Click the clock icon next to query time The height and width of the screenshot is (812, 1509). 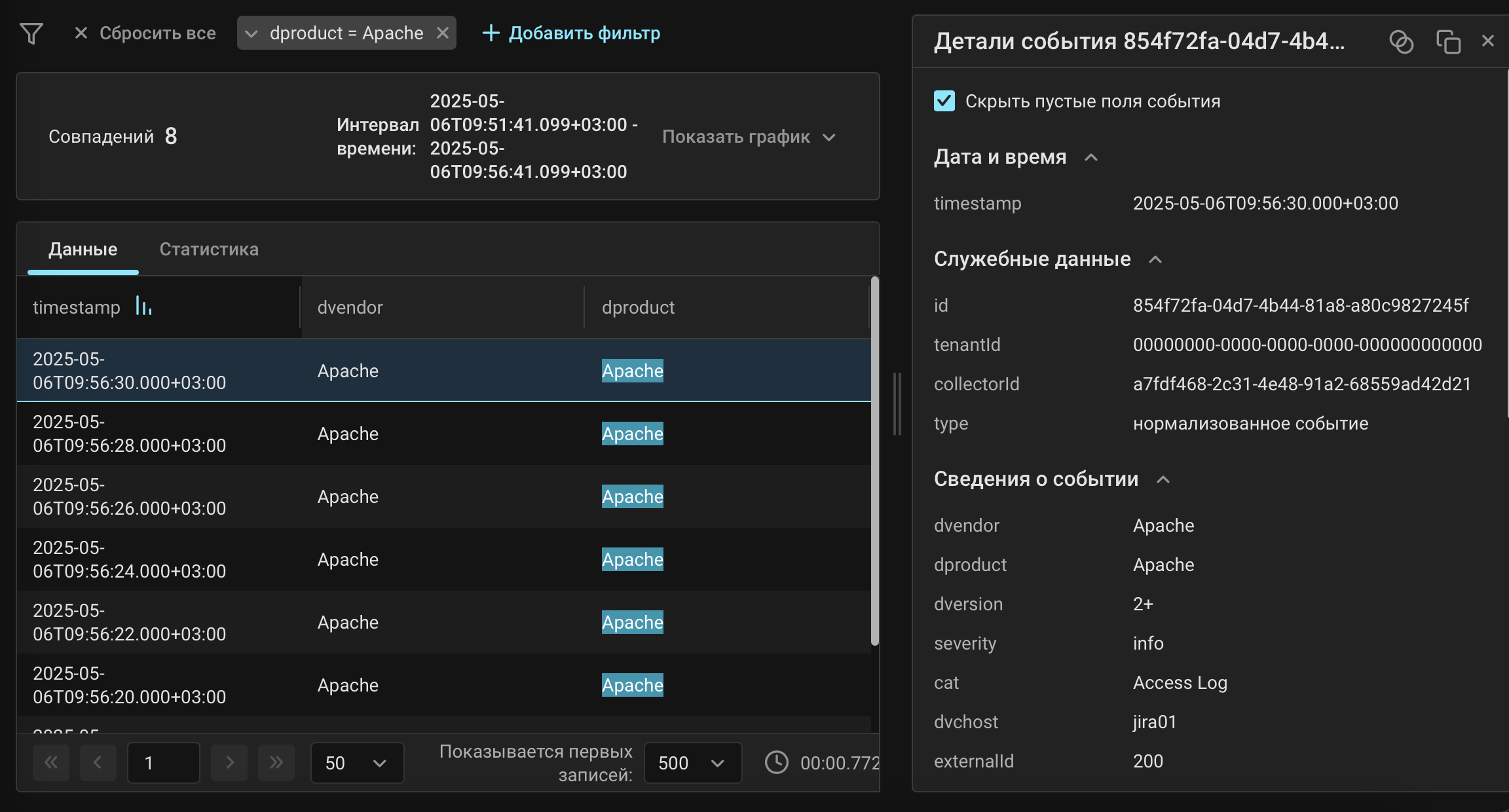[x=777, y=762]
